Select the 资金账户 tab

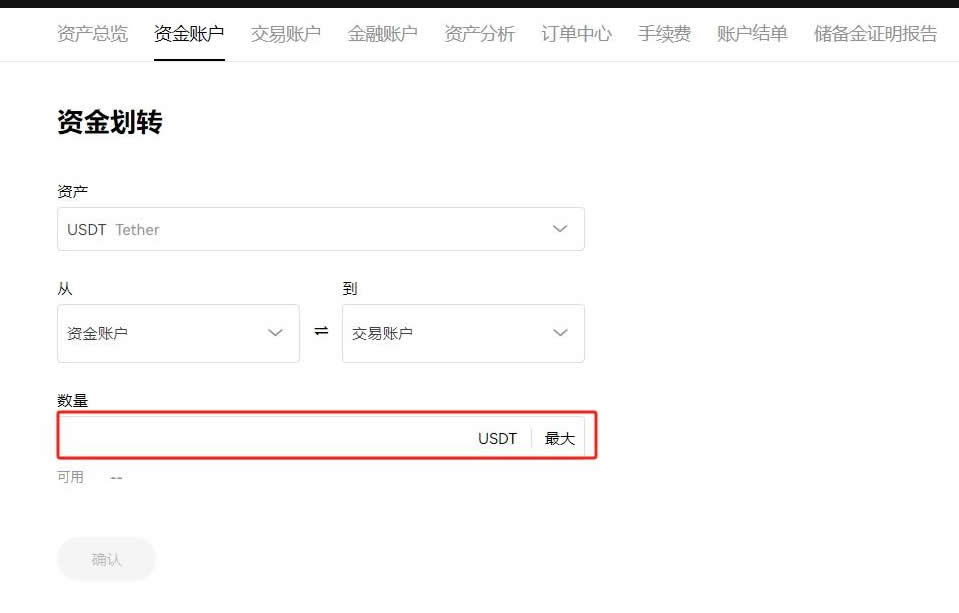[189, 31]
